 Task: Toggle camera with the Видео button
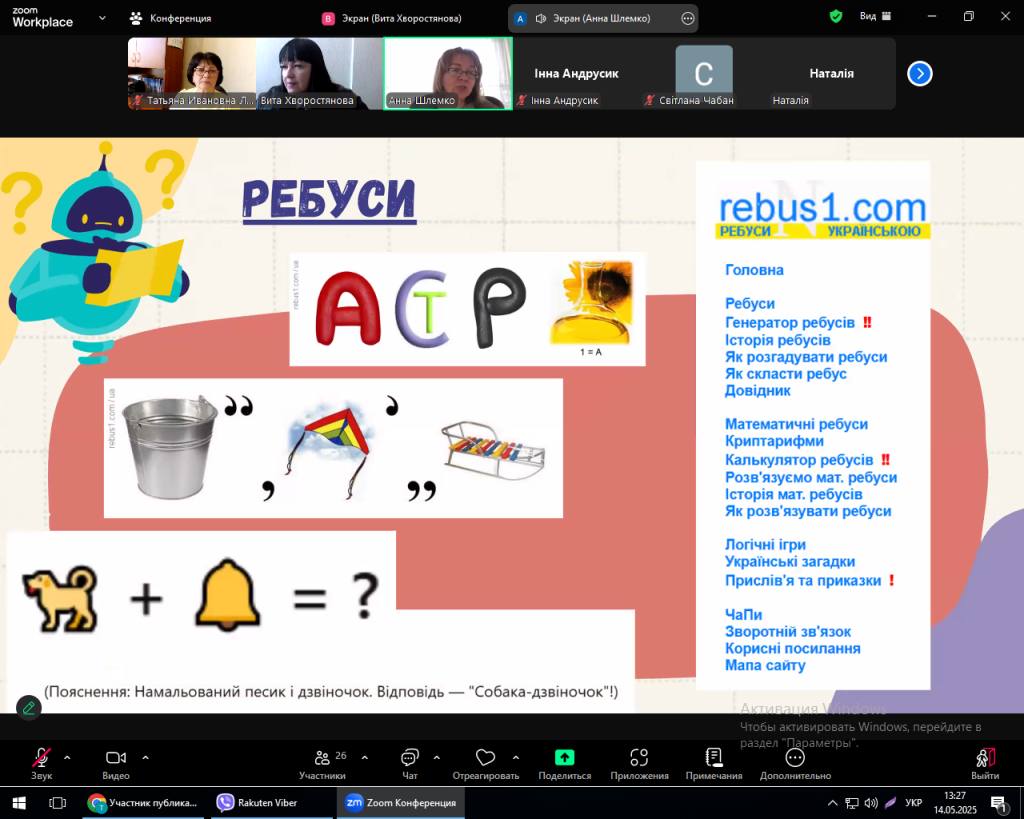tap(116, 763)
